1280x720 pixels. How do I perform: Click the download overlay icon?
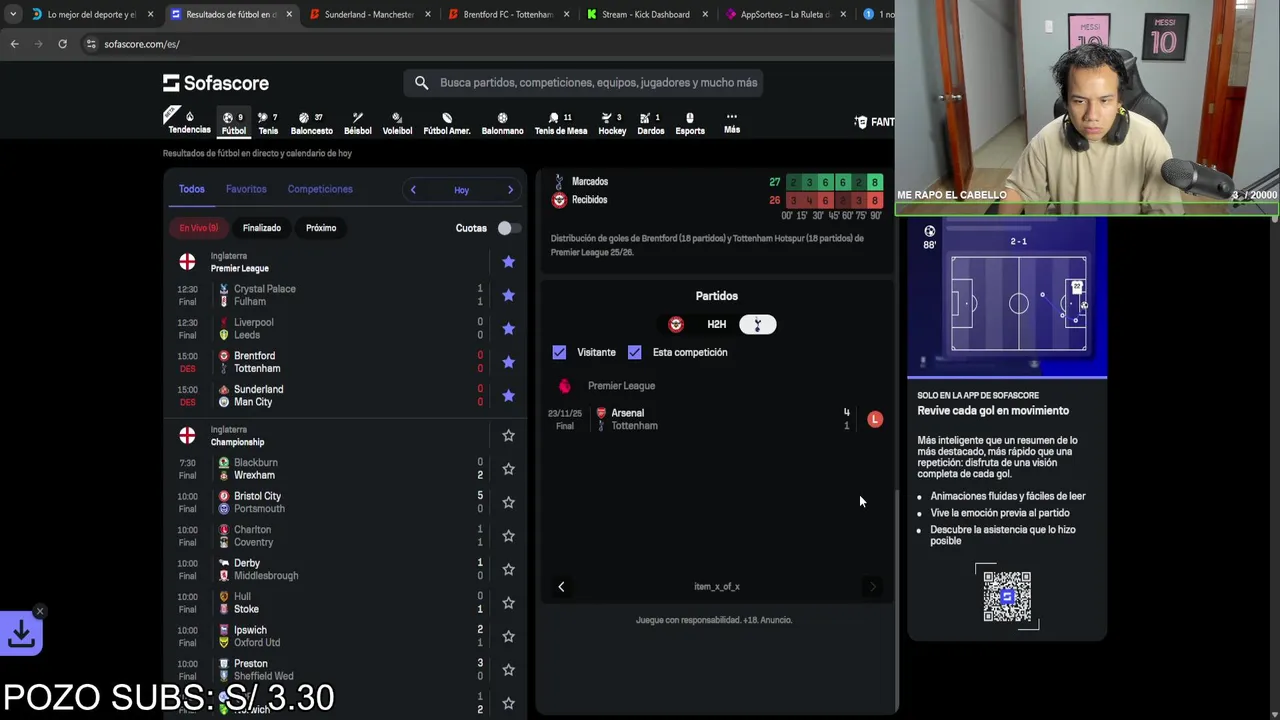pyautogui.click(x=21, y=633)
